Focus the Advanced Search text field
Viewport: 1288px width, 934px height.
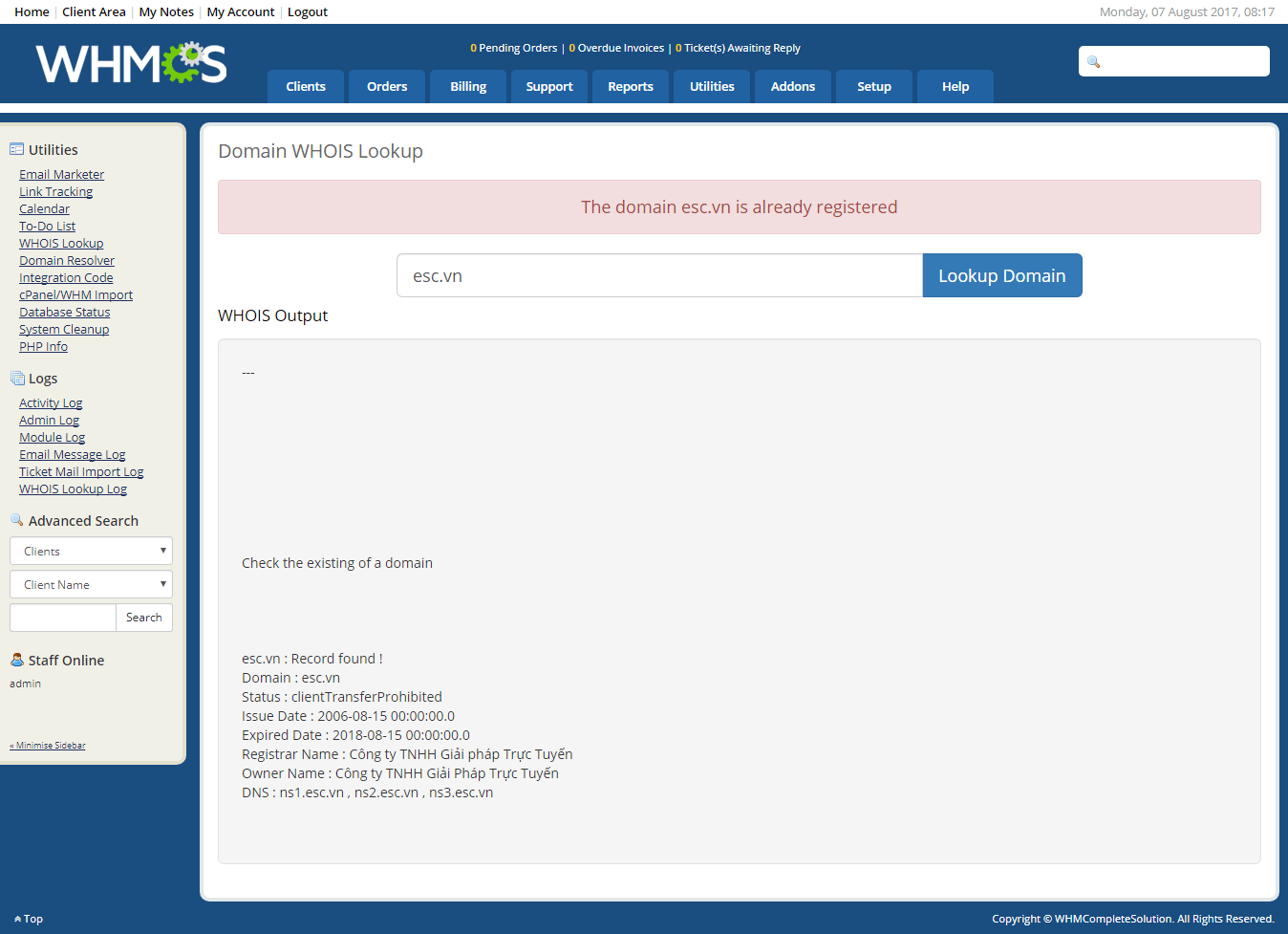tap(63, 618)
